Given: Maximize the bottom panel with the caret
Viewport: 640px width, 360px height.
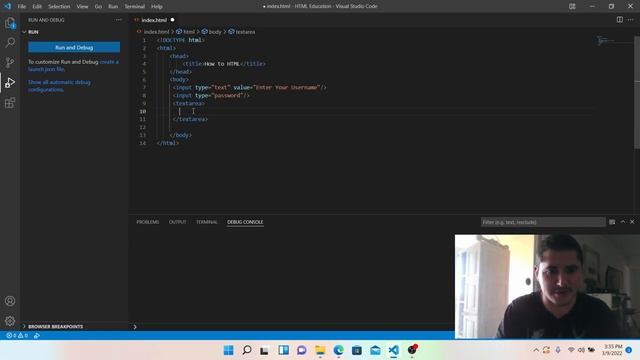Looking at the screenshot, I should [623, 222].
